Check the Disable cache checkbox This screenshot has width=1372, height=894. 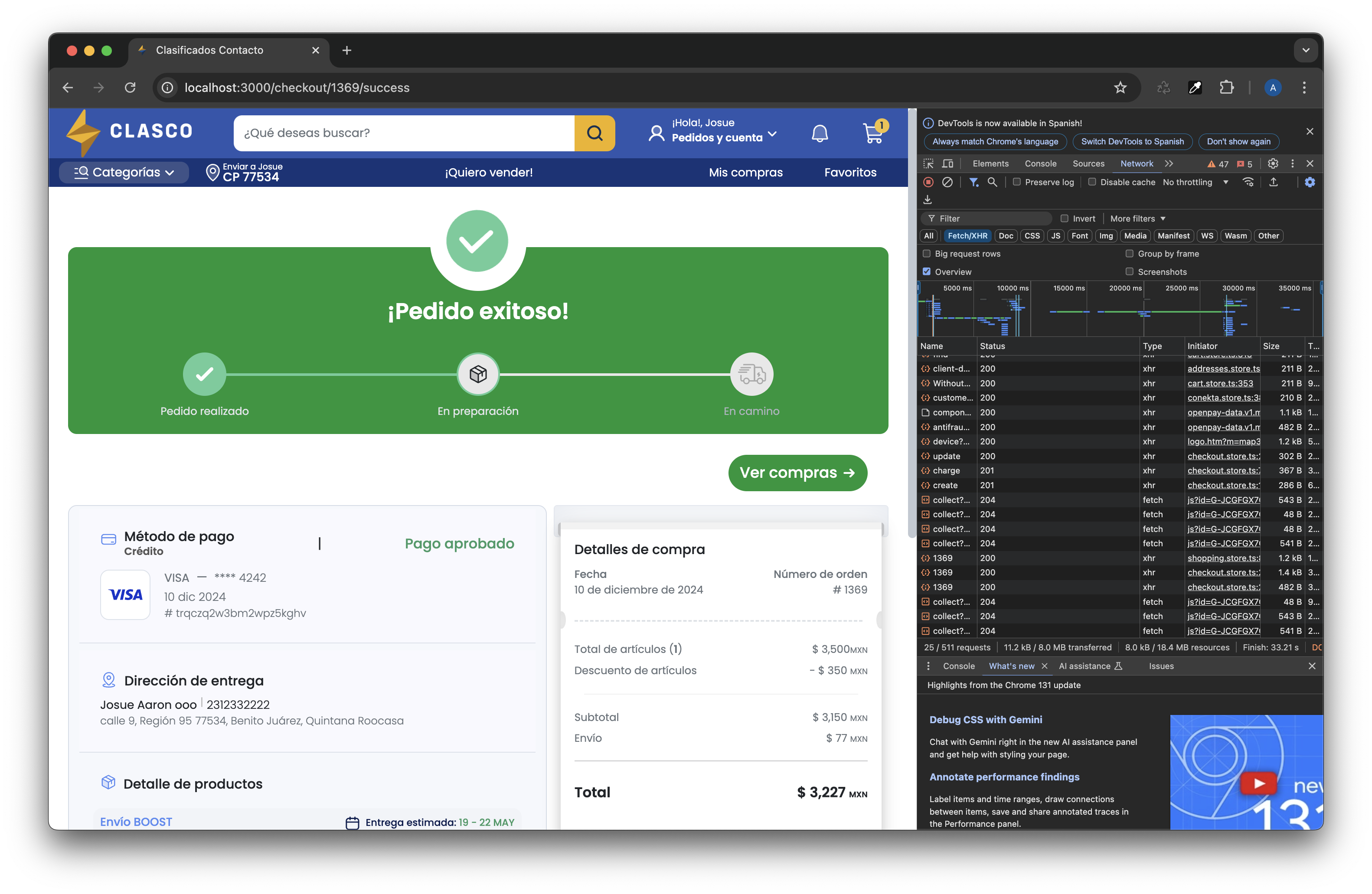1092,182
